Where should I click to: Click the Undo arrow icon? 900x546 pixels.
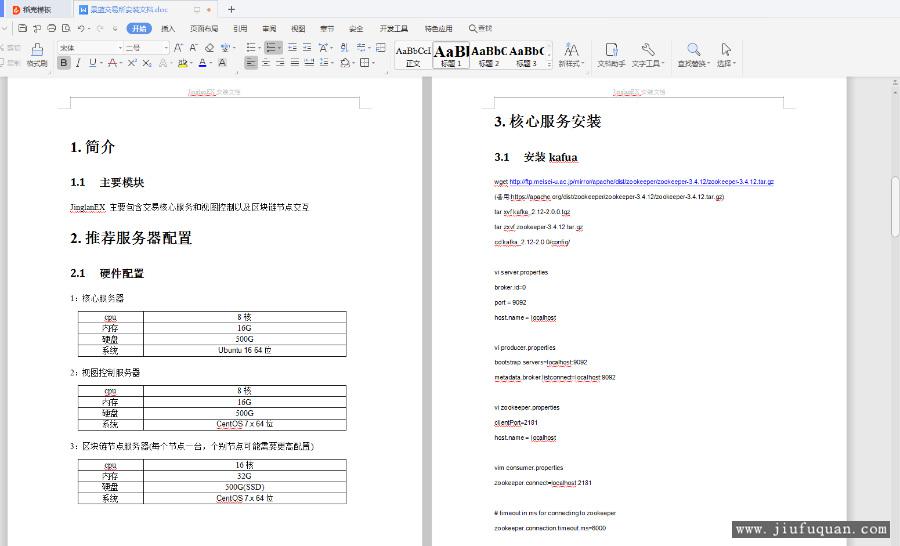81,28
